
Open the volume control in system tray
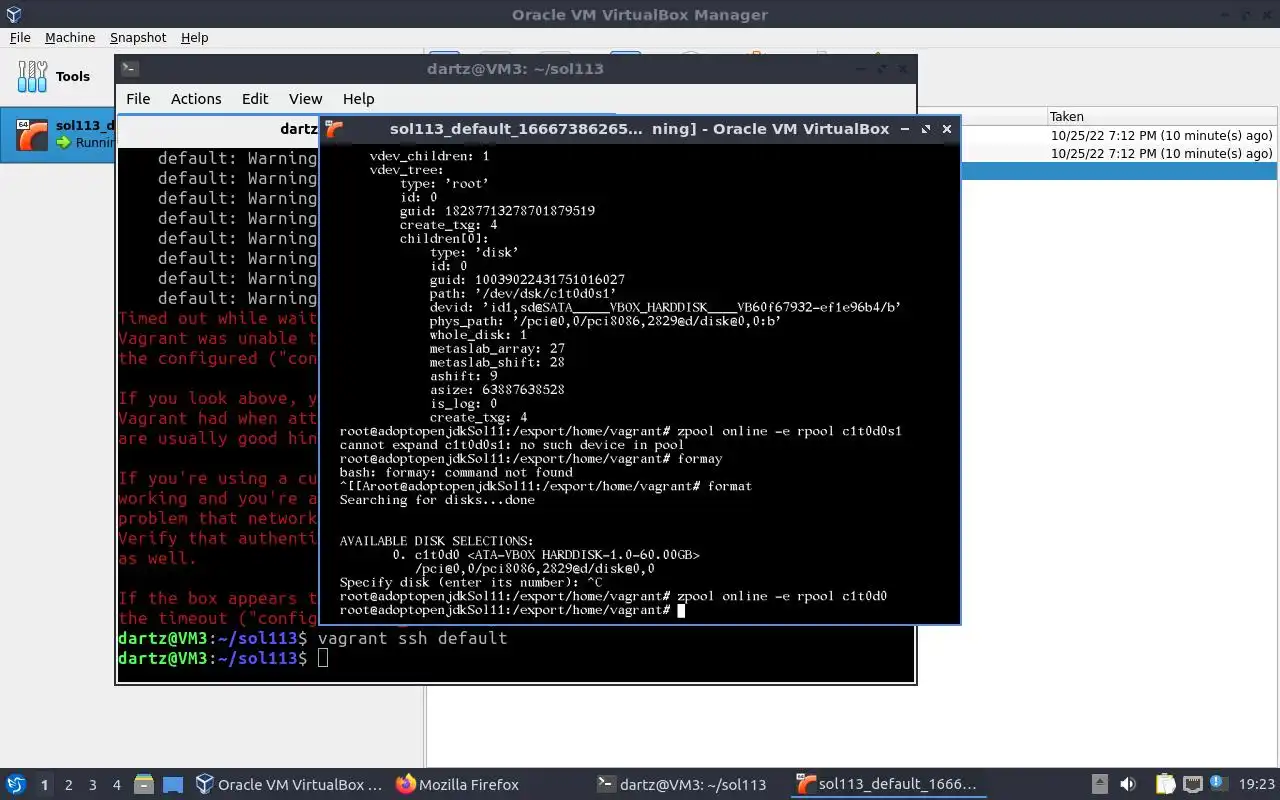pyautogui.click(x=1128, y=785)
